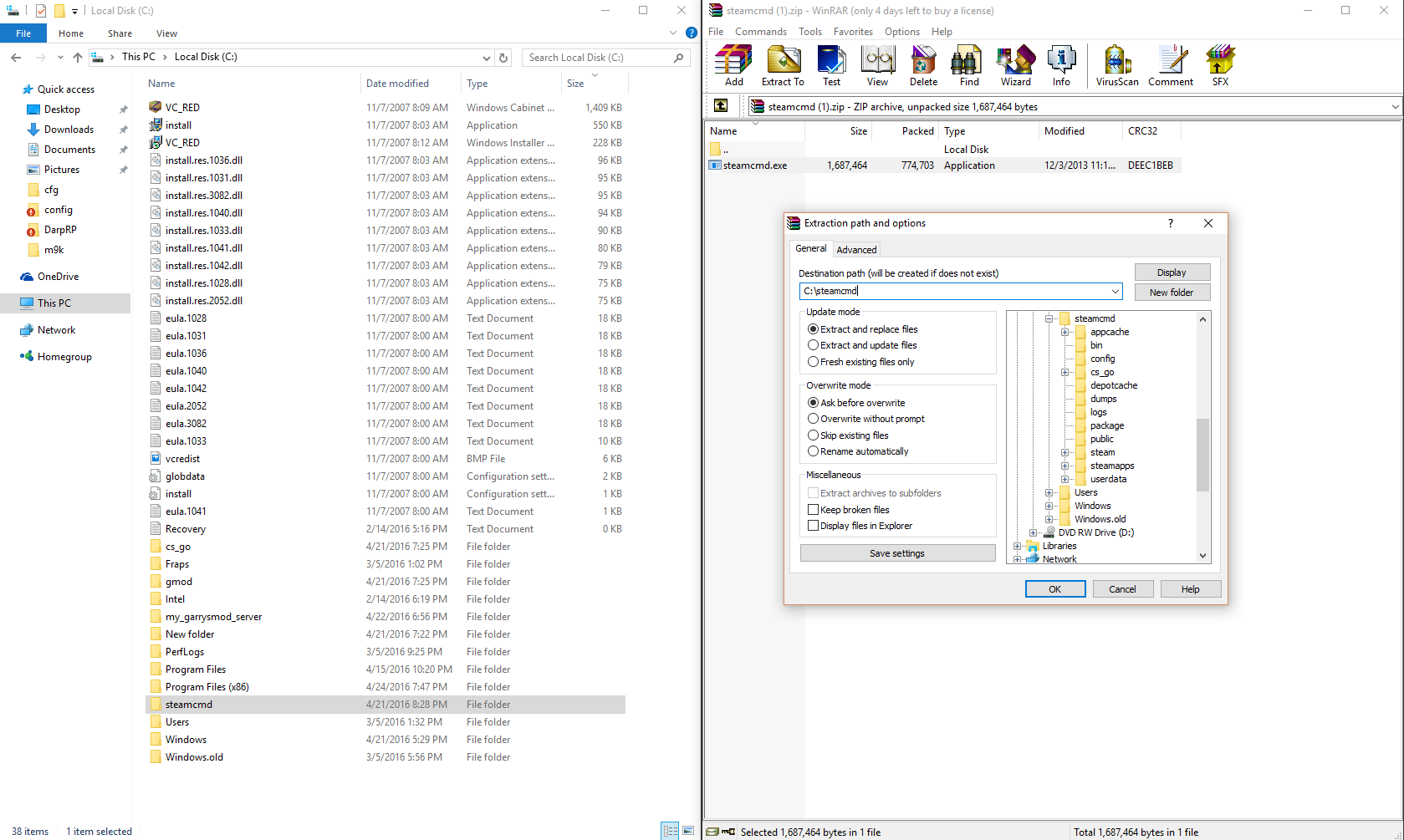The height and width of the screenshot is (840, 1404).
Task: Create an SFX self-extracting archive
Action: point(1220,66)
